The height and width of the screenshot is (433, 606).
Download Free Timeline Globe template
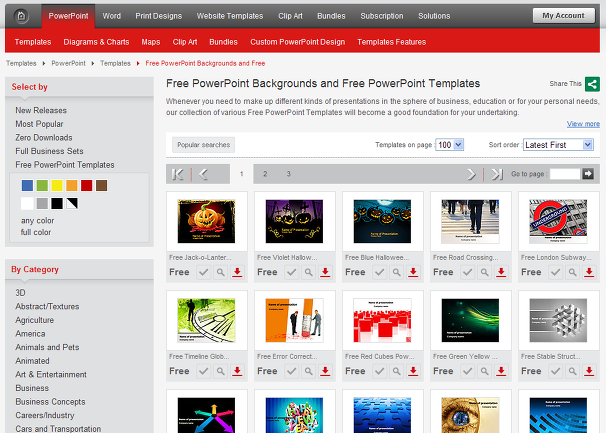tap(237, 371)
